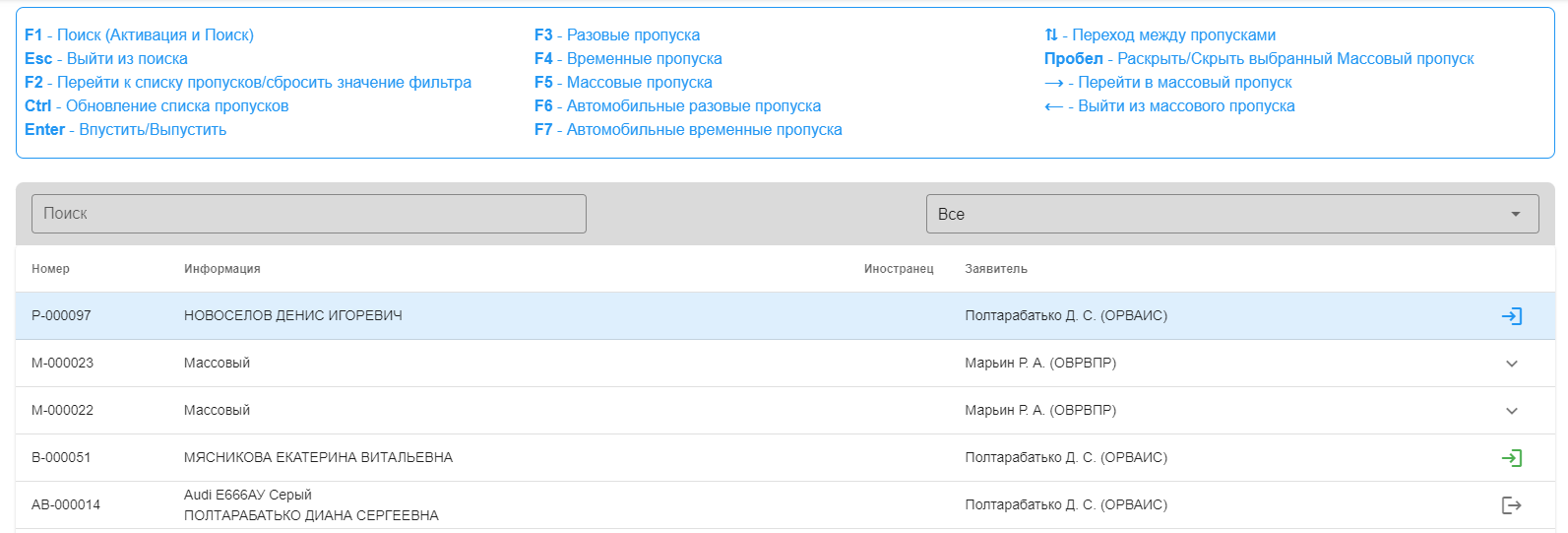Click the Номер column header
This screenshot has width=1568, height=533.
coord(50,269)
